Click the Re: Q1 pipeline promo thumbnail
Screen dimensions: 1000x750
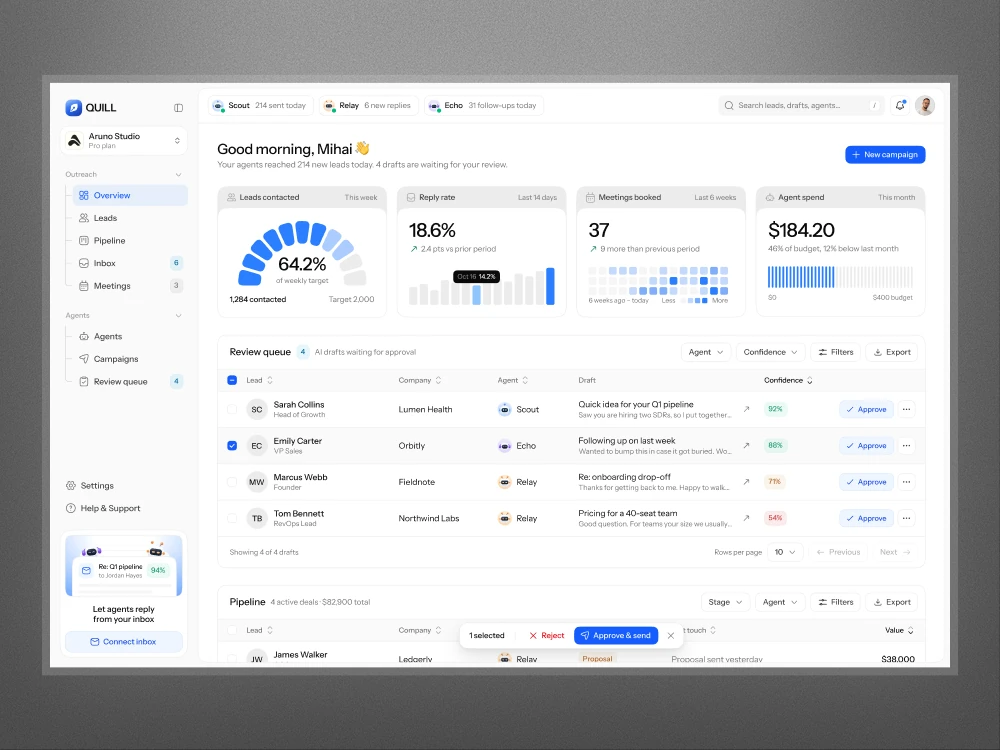click(124, 566)
